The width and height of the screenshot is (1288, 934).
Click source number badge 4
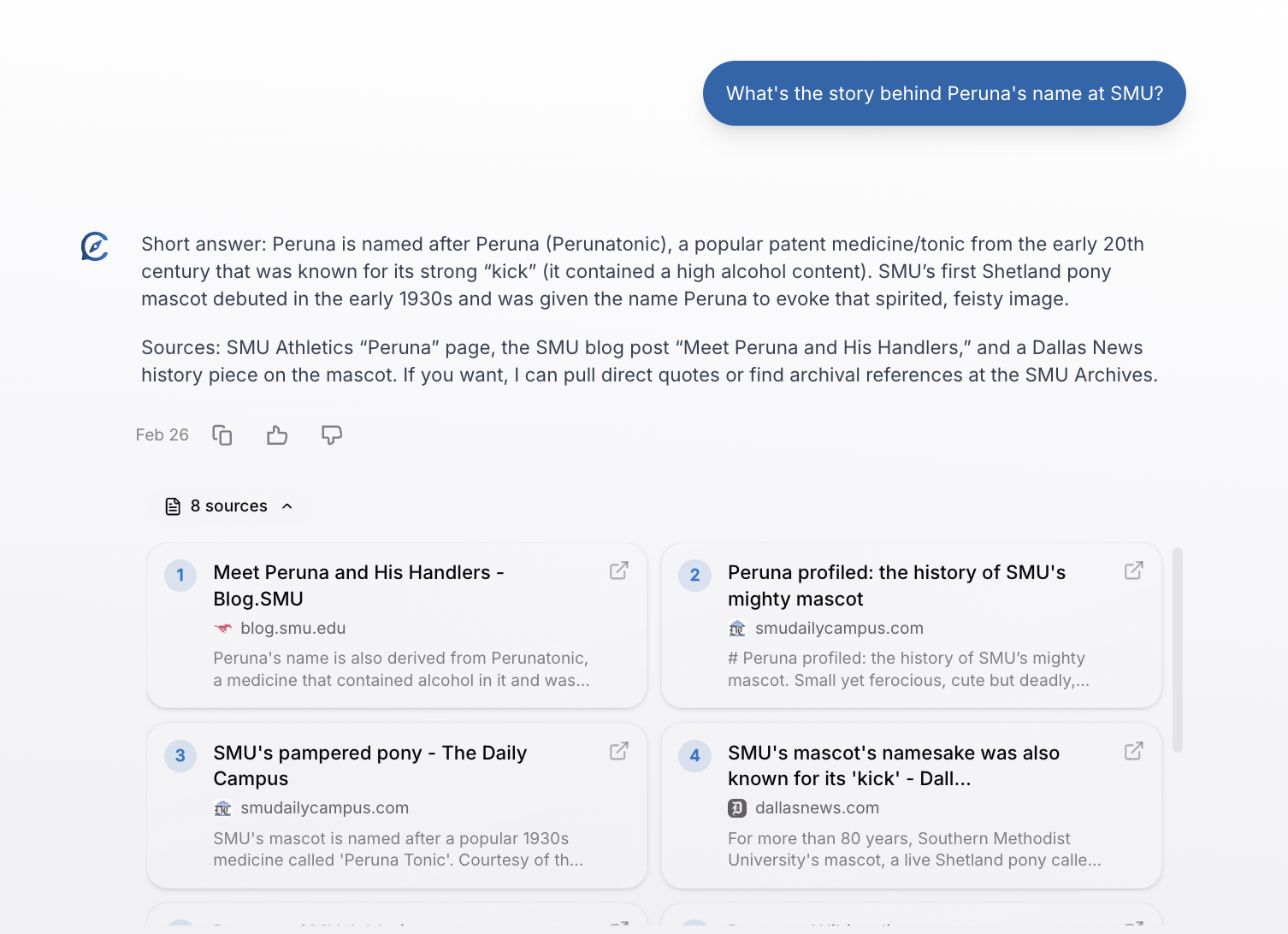coord(695,756)
